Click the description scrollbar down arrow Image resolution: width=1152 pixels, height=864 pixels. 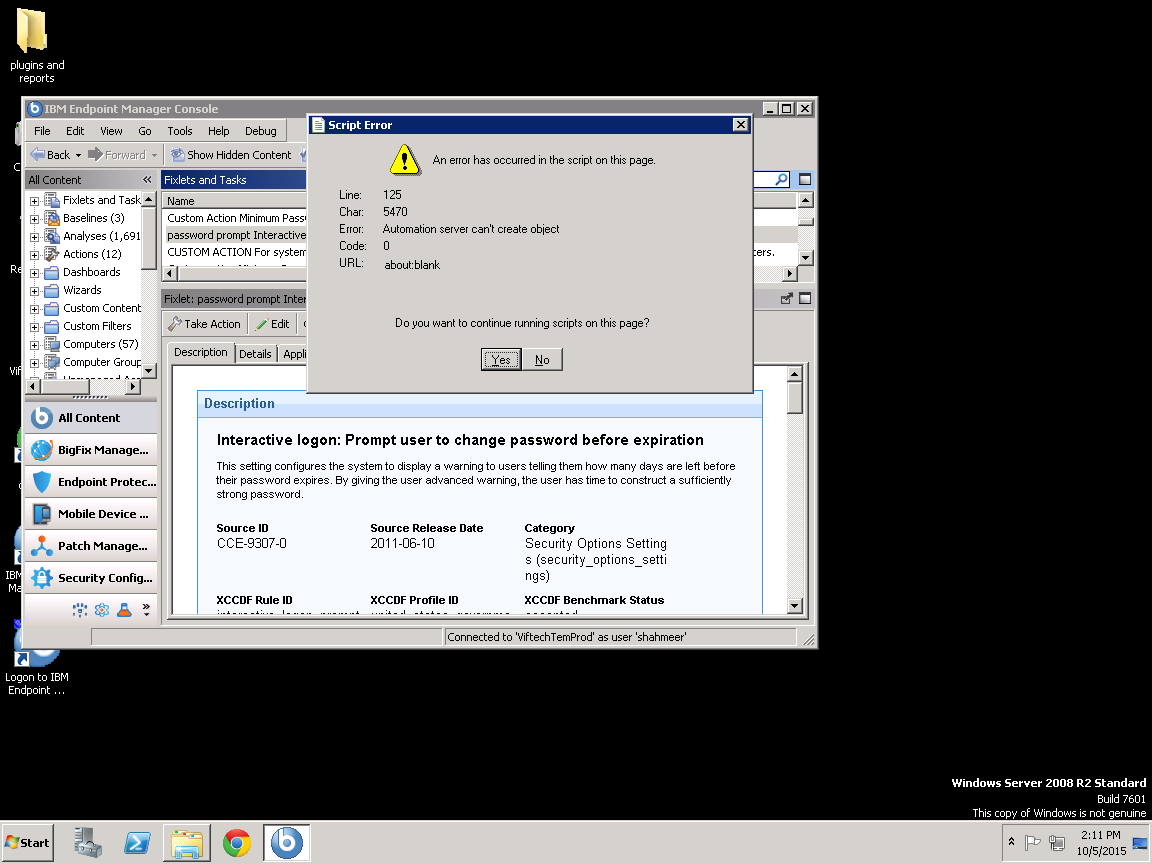pyautogui.click(x=794, y=606)
